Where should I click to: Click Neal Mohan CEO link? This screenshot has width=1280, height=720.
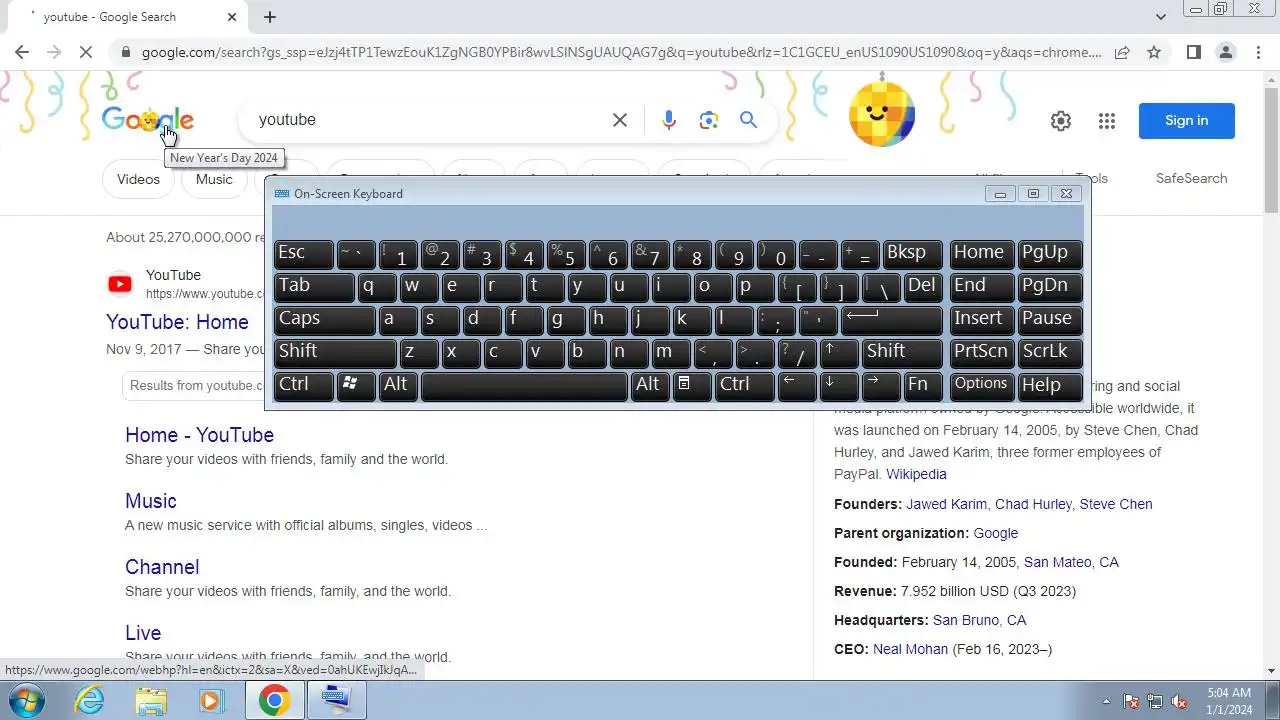pyautogui.click(x=910, y=650)
